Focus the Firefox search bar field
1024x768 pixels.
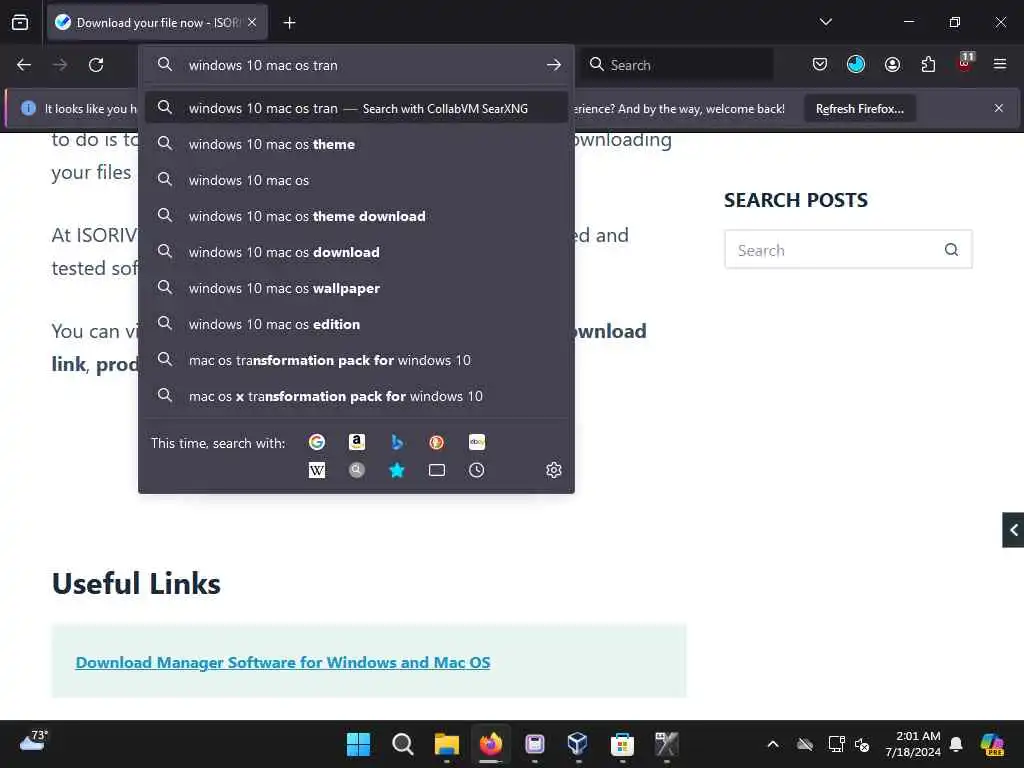(x=678, y=65)
